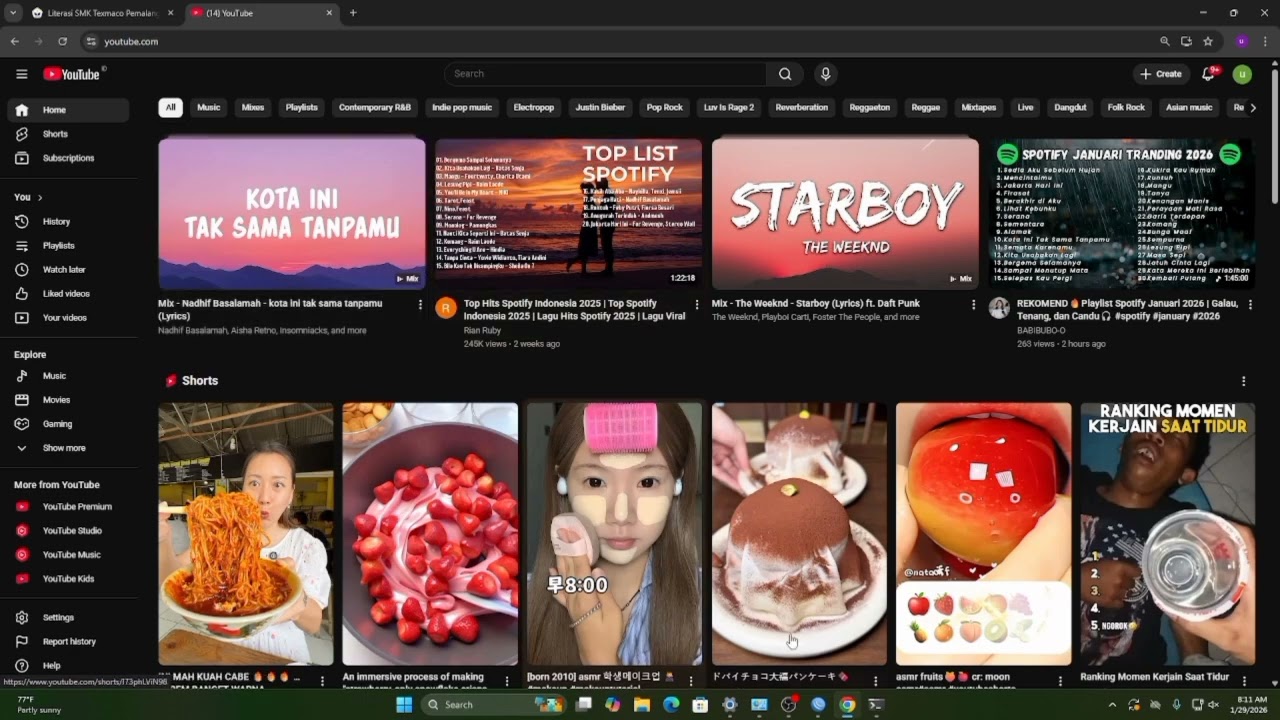Open the Starboy The Weeknd thumbnail
This screenshot has width=1280, height=720.
845,213
